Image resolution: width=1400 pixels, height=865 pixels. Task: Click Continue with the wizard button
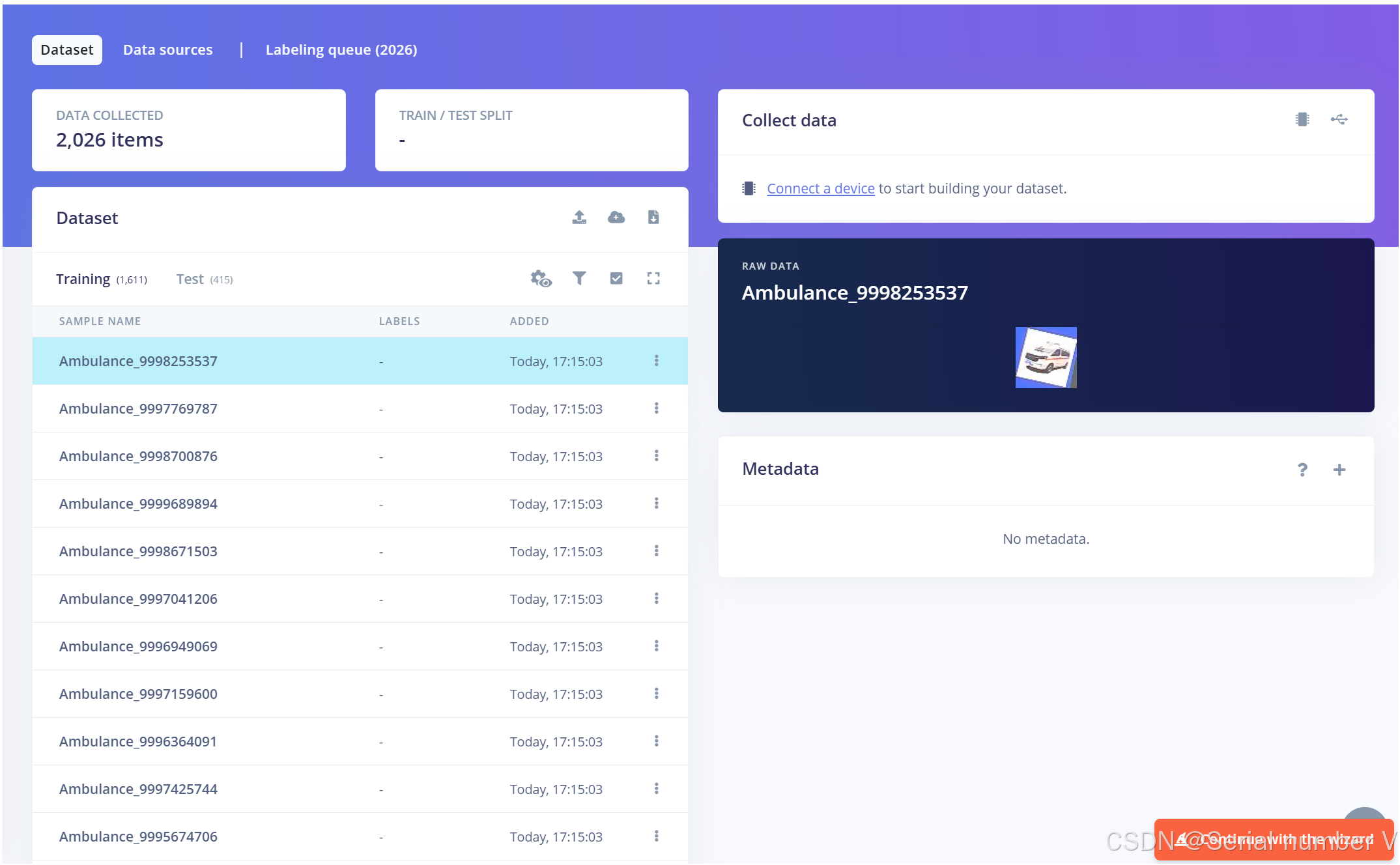[1274, 840]
